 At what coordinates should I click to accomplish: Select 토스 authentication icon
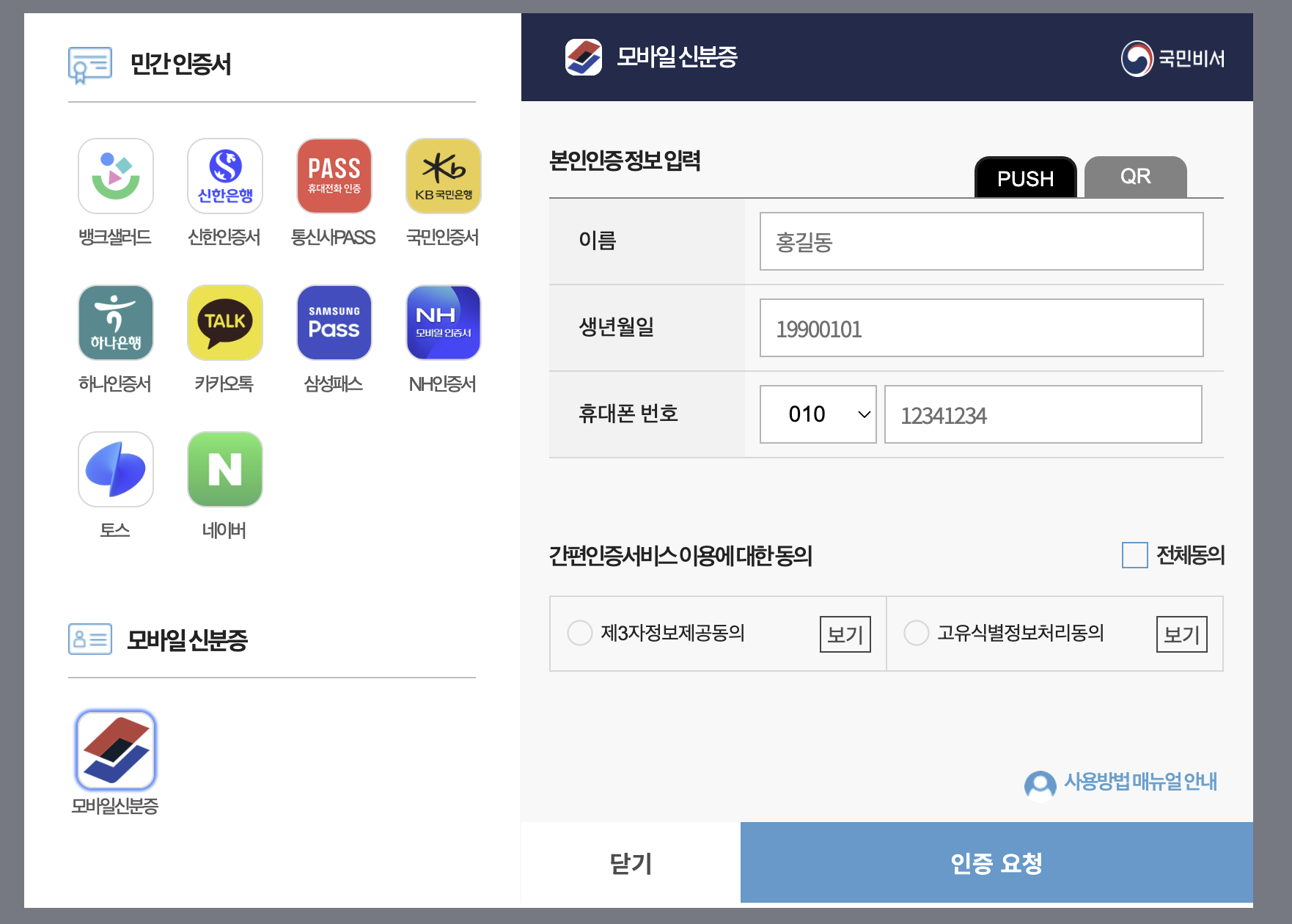click(115, 469)
